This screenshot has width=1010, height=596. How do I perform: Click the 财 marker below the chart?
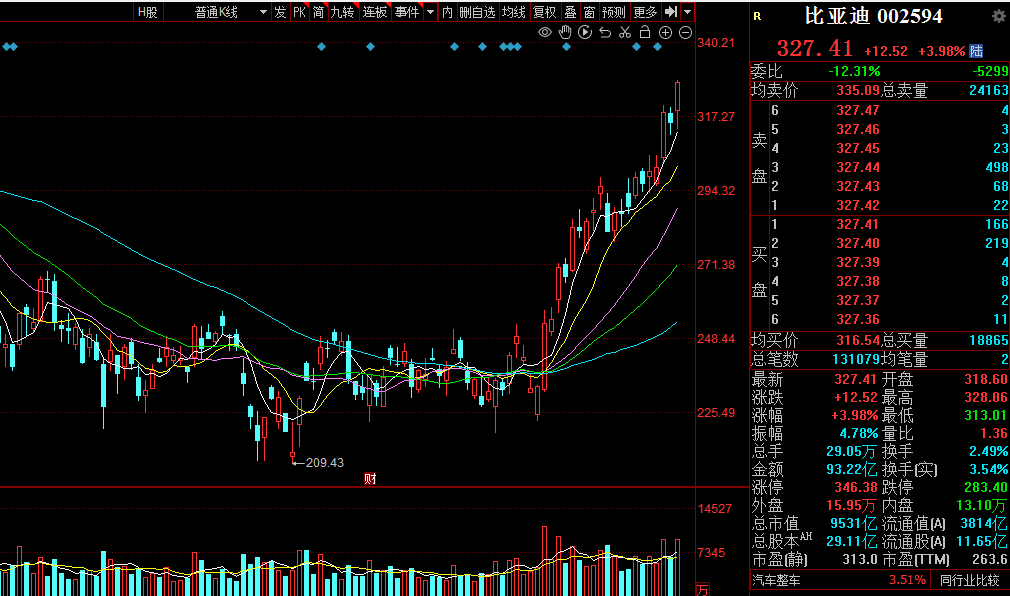click(x=369, y=479)
